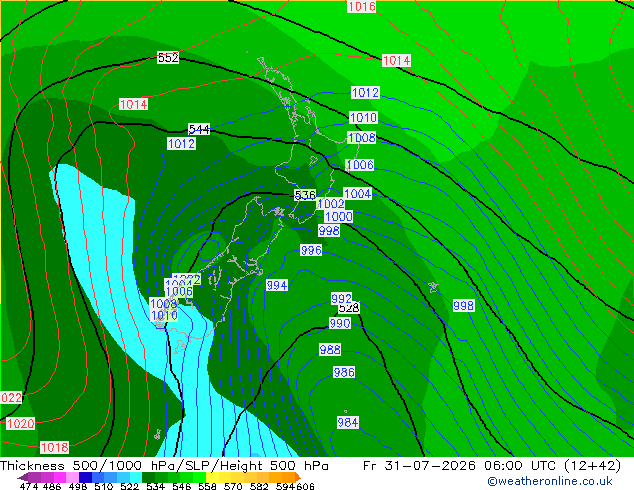The height and width of the screenshot is (490, 634).
Task: Click the blue 998 label below 1000
Action: (x=329, y=231)
